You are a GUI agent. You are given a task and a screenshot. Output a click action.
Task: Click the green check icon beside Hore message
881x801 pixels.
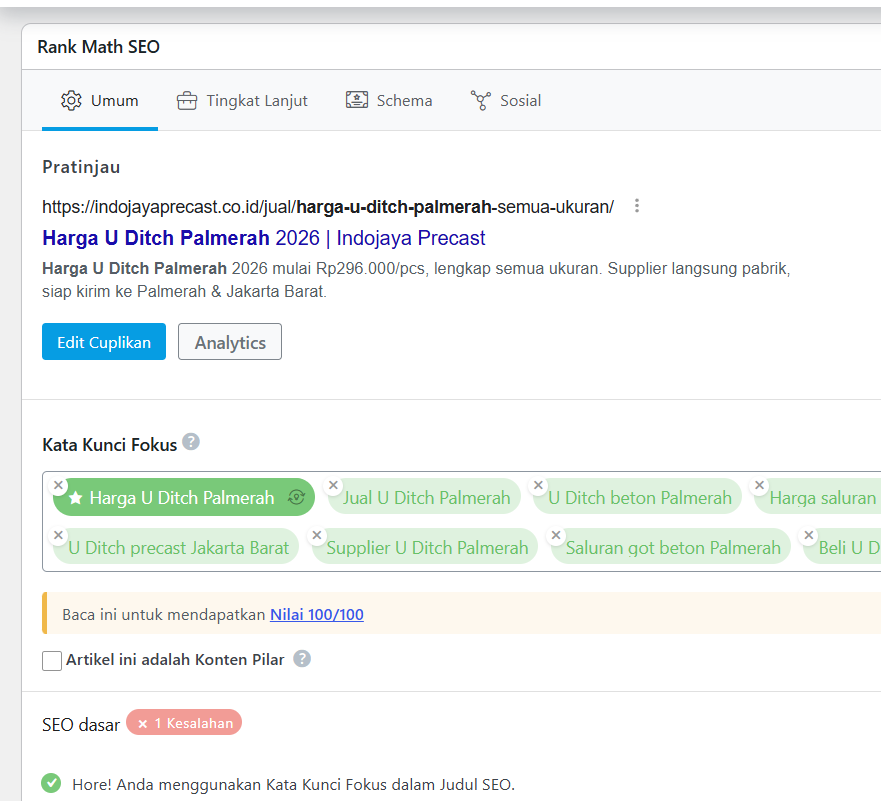(x=51, y=784)
